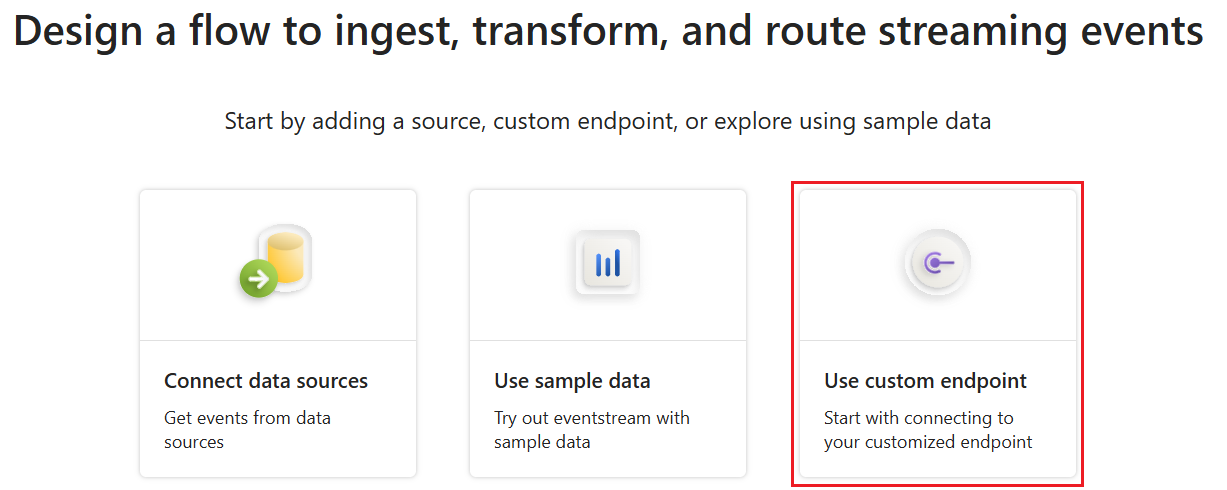Click the "Use custom endpoint" title text
This screenshot has width=1227, height=490.
click(925, 381)
